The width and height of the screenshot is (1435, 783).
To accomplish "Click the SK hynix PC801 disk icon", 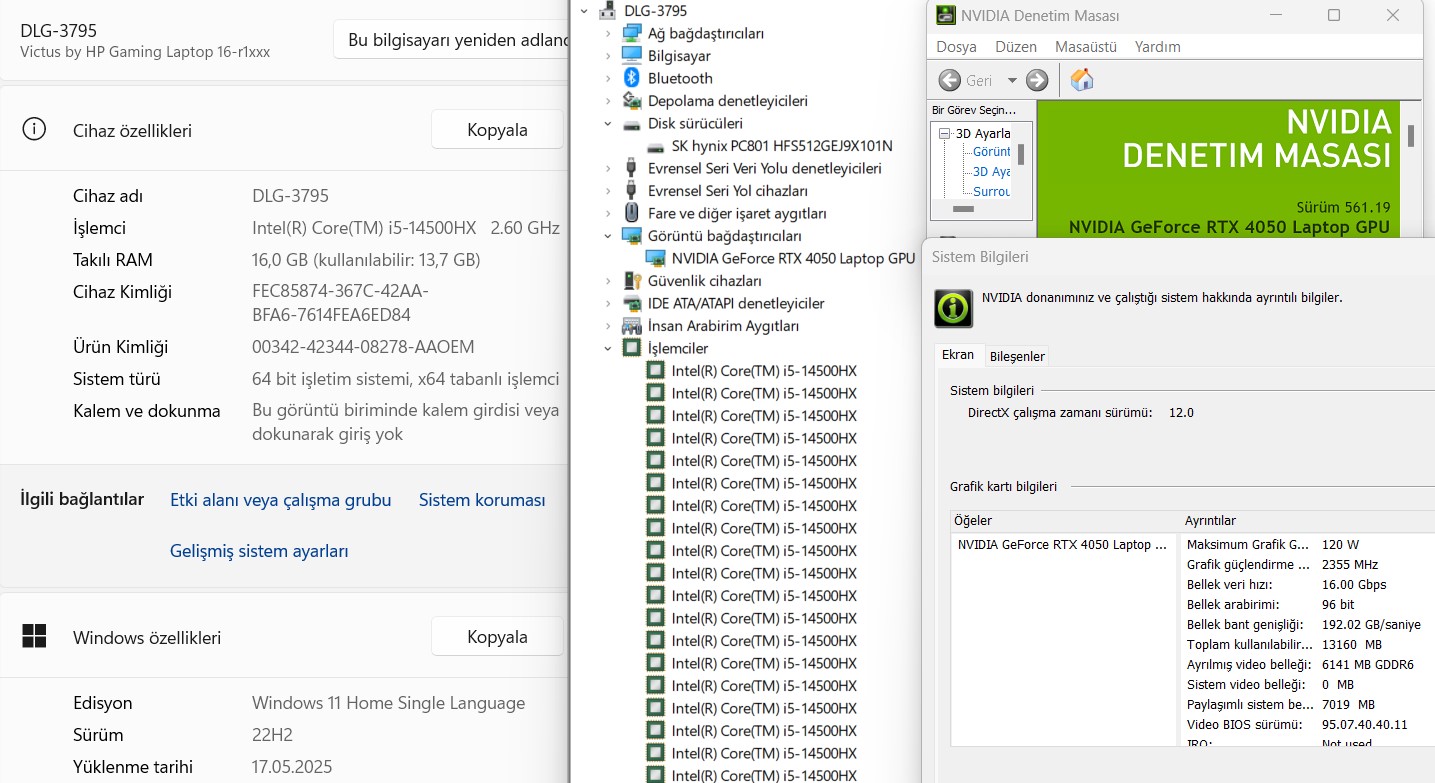I will (x=655, y=146).
